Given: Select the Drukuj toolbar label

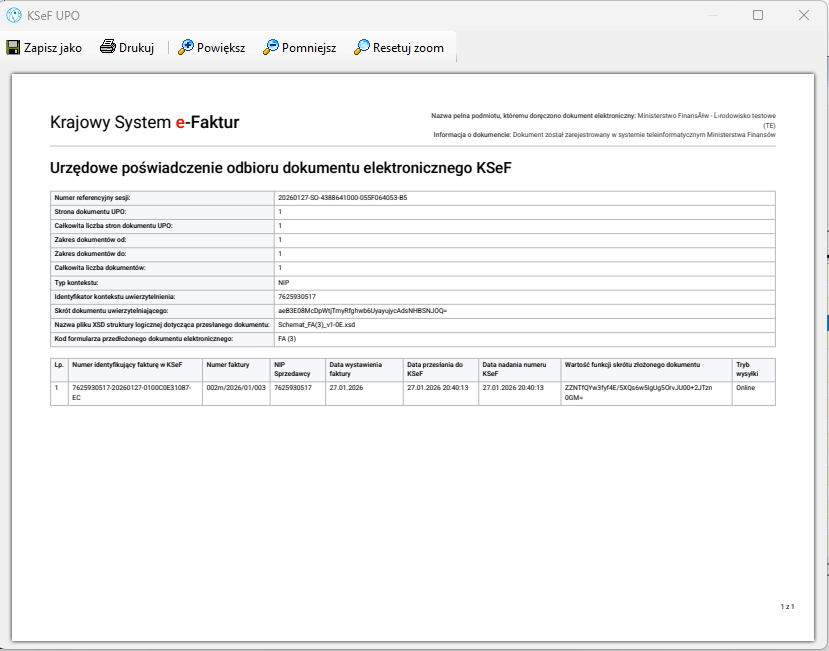Looking at the screenshot, I should coord(136,48).
